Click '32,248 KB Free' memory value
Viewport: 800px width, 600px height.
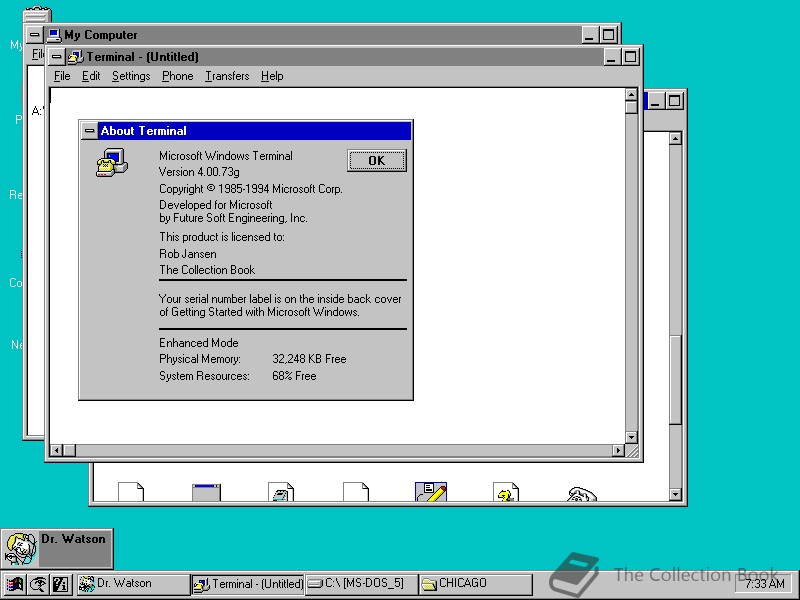pos(309,359)
